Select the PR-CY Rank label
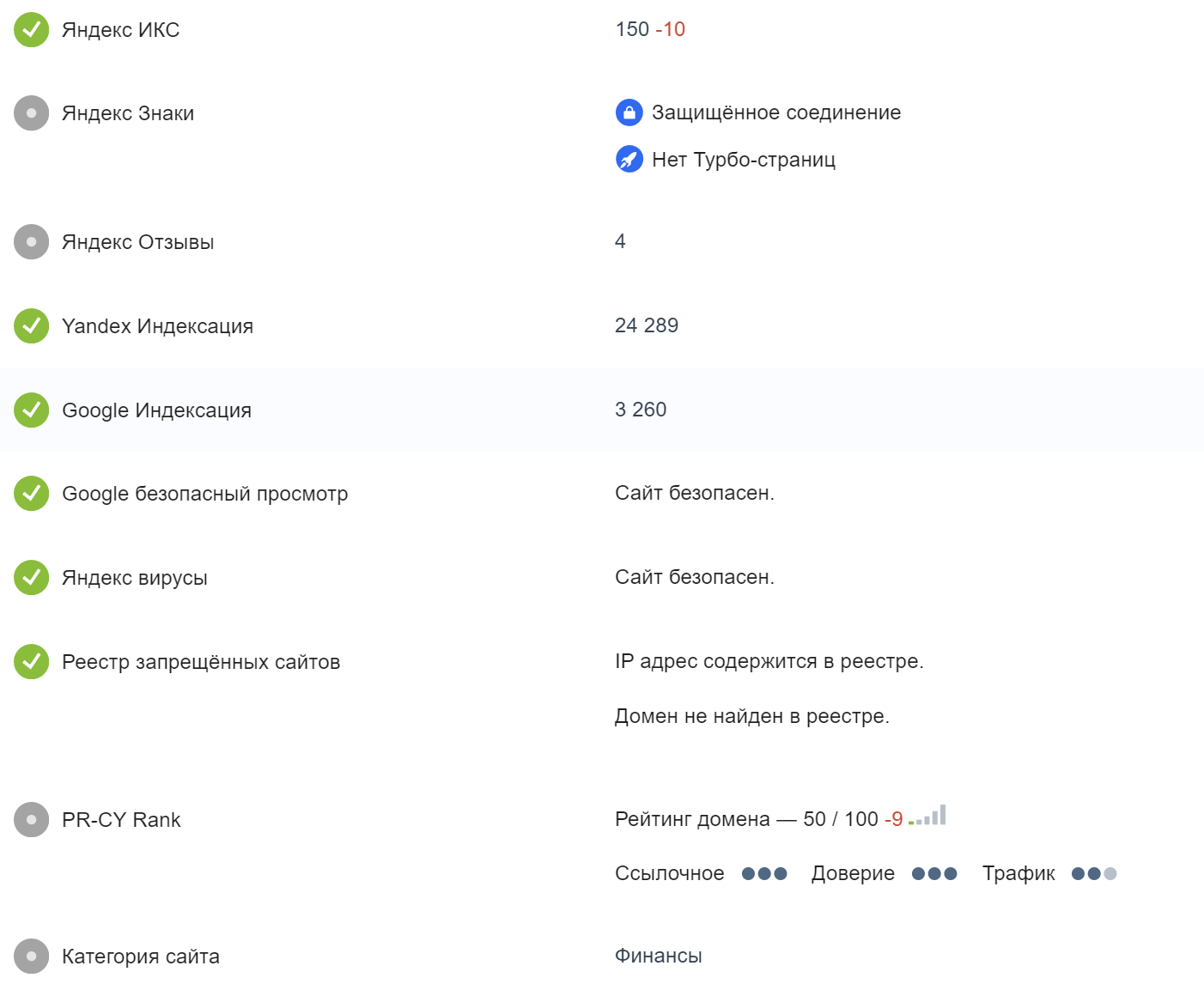The width and height of the screenshot is (1204, 984). pos(121,820)
